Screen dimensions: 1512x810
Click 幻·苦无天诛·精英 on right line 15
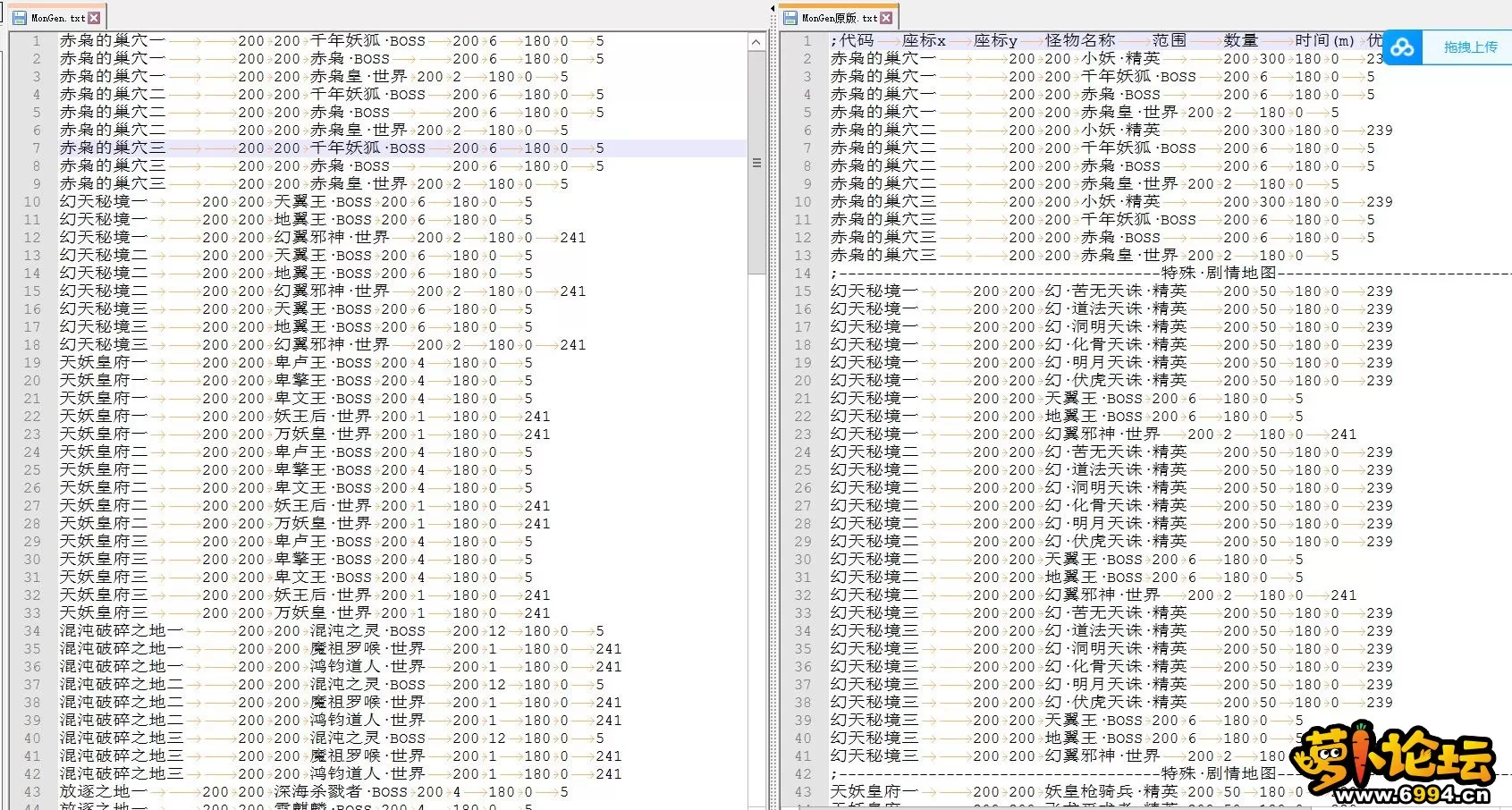(1116, 291)
